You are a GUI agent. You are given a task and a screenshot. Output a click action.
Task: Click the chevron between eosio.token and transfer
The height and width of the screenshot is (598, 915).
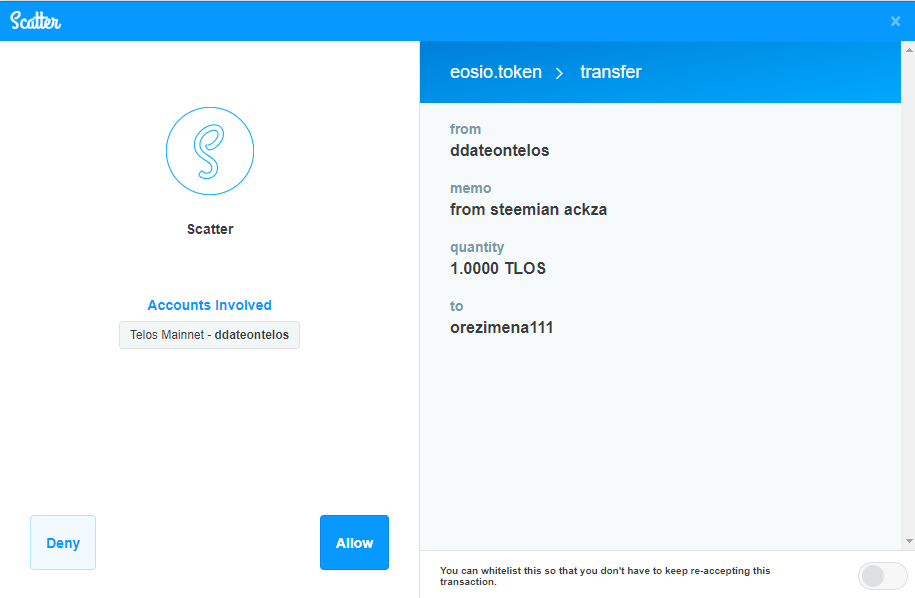pyautogui.click(x=559, y=73)
